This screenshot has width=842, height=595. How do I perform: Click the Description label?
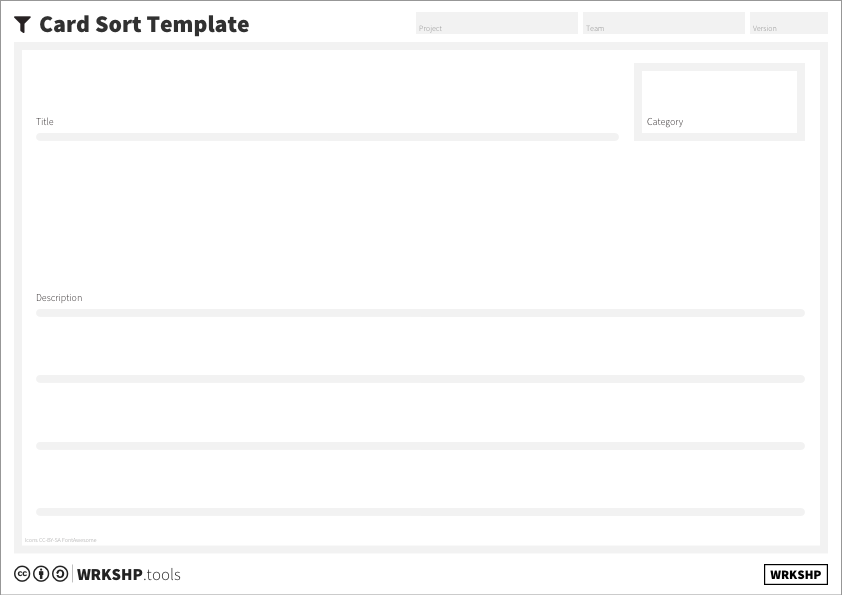(59, 298)
